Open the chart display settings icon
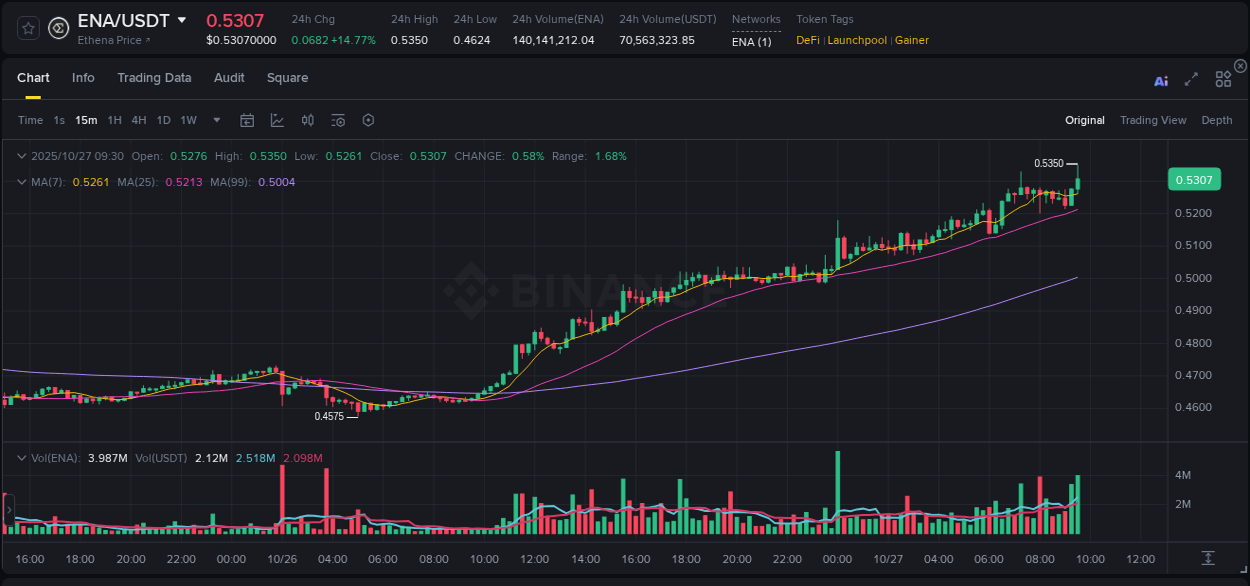 click(337, 119)
